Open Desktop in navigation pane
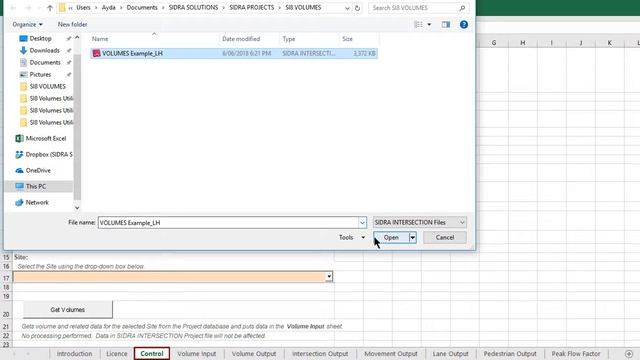 (40, 38)
